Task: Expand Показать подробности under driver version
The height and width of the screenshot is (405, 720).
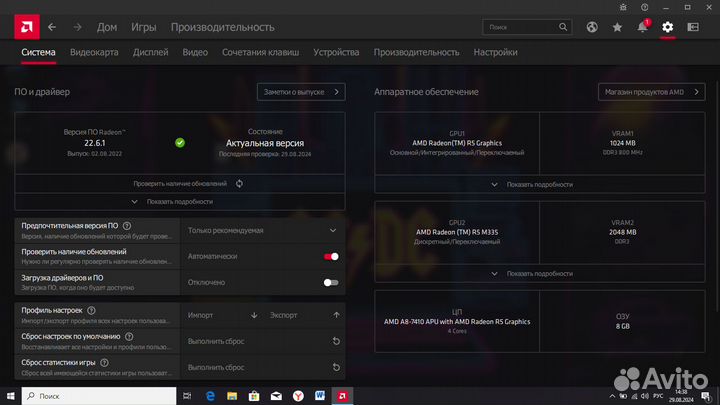Action: (180, 201)
